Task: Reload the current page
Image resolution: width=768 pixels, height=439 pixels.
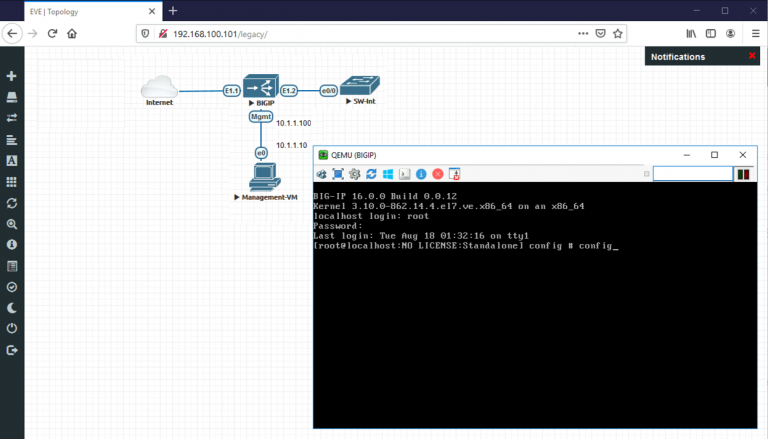Action: coord(52,33)
